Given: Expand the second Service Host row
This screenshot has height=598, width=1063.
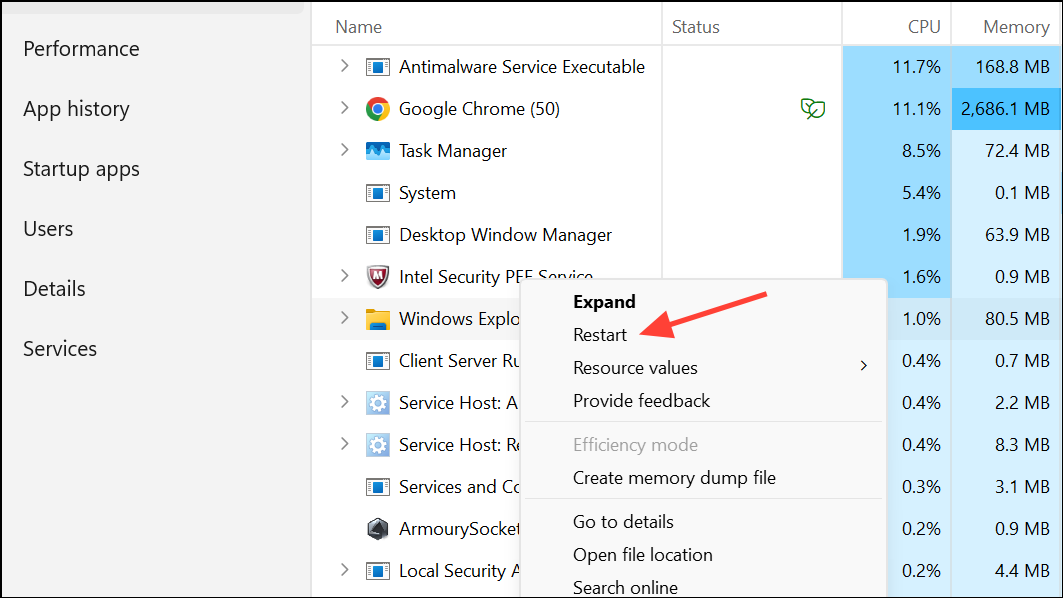Looking at the screenshot, I should tap(344, 444).
